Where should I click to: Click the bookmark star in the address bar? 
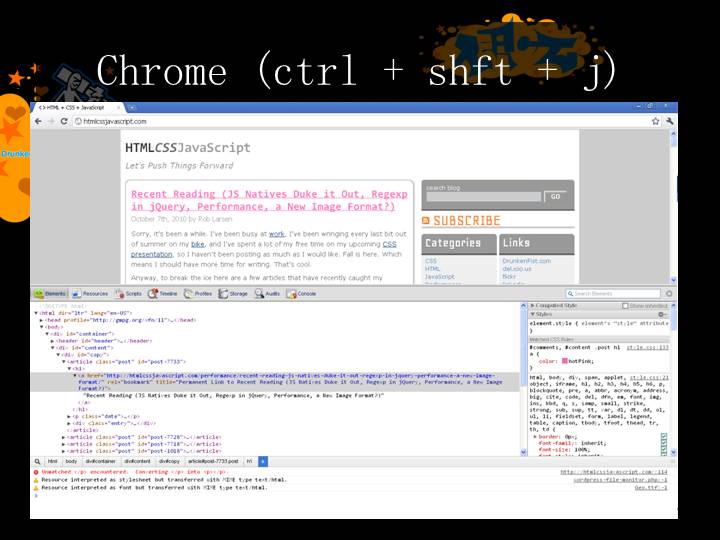click(x=656, y=120)
